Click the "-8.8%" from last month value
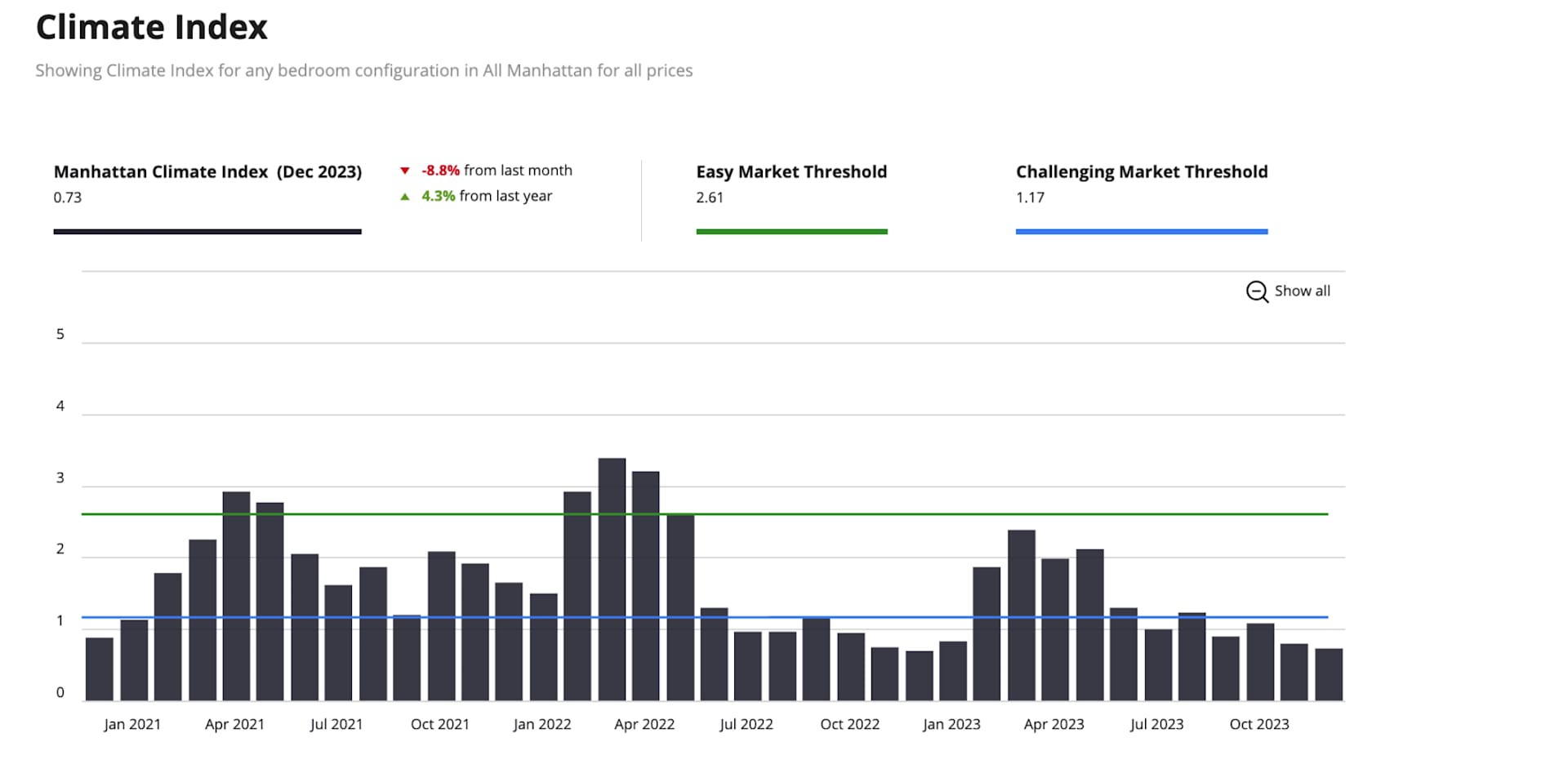This screenshot has width=1568, height=764. tap(440, 171)
